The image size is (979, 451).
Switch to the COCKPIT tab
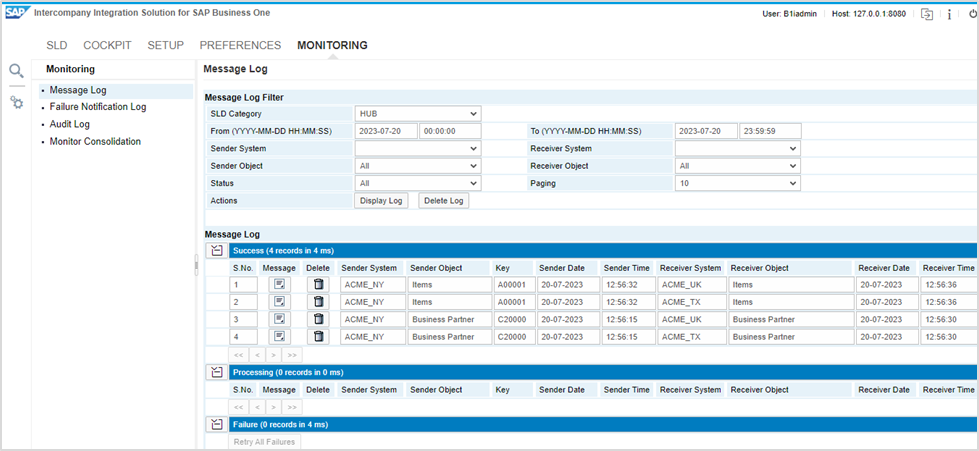pyautogui.click(x=107, y=45)
